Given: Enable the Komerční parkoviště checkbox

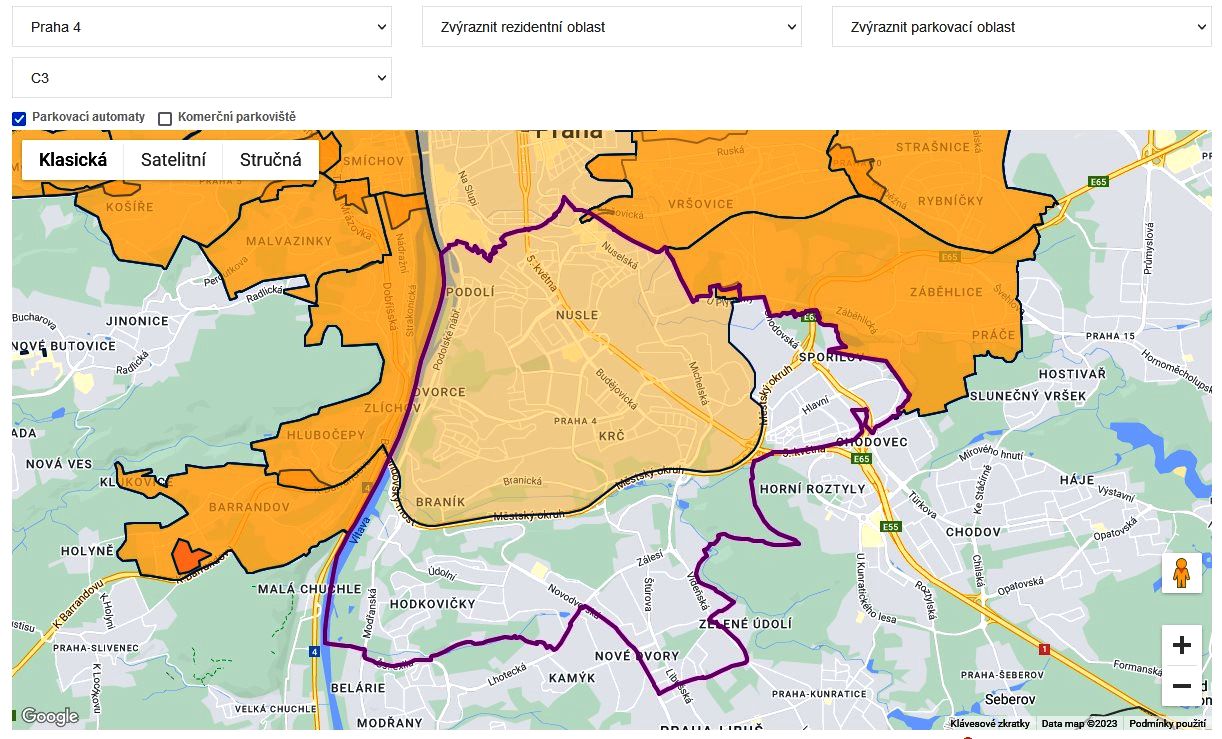Looking at the screenshot, I should pyautogui.click(x=165, y=118).
